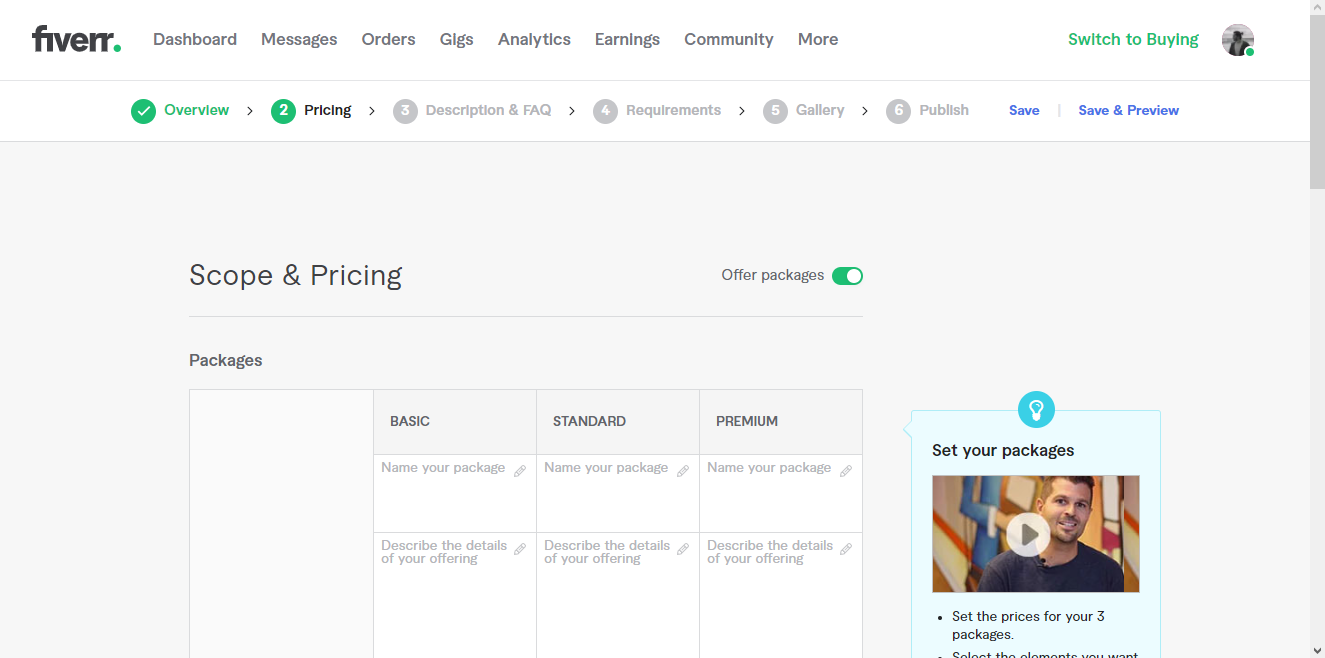Click the step 6 circle icon

coord(898,111)
